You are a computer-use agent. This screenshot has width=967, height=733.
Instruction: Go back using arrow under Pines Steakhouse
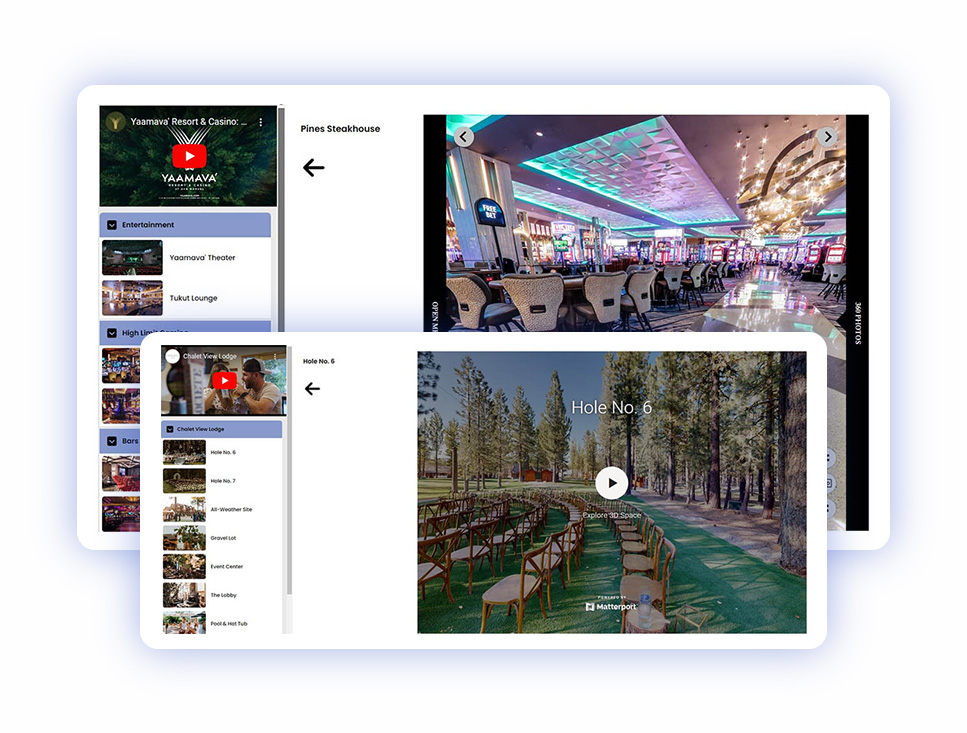pyautogui.click(x=313, y=168)
